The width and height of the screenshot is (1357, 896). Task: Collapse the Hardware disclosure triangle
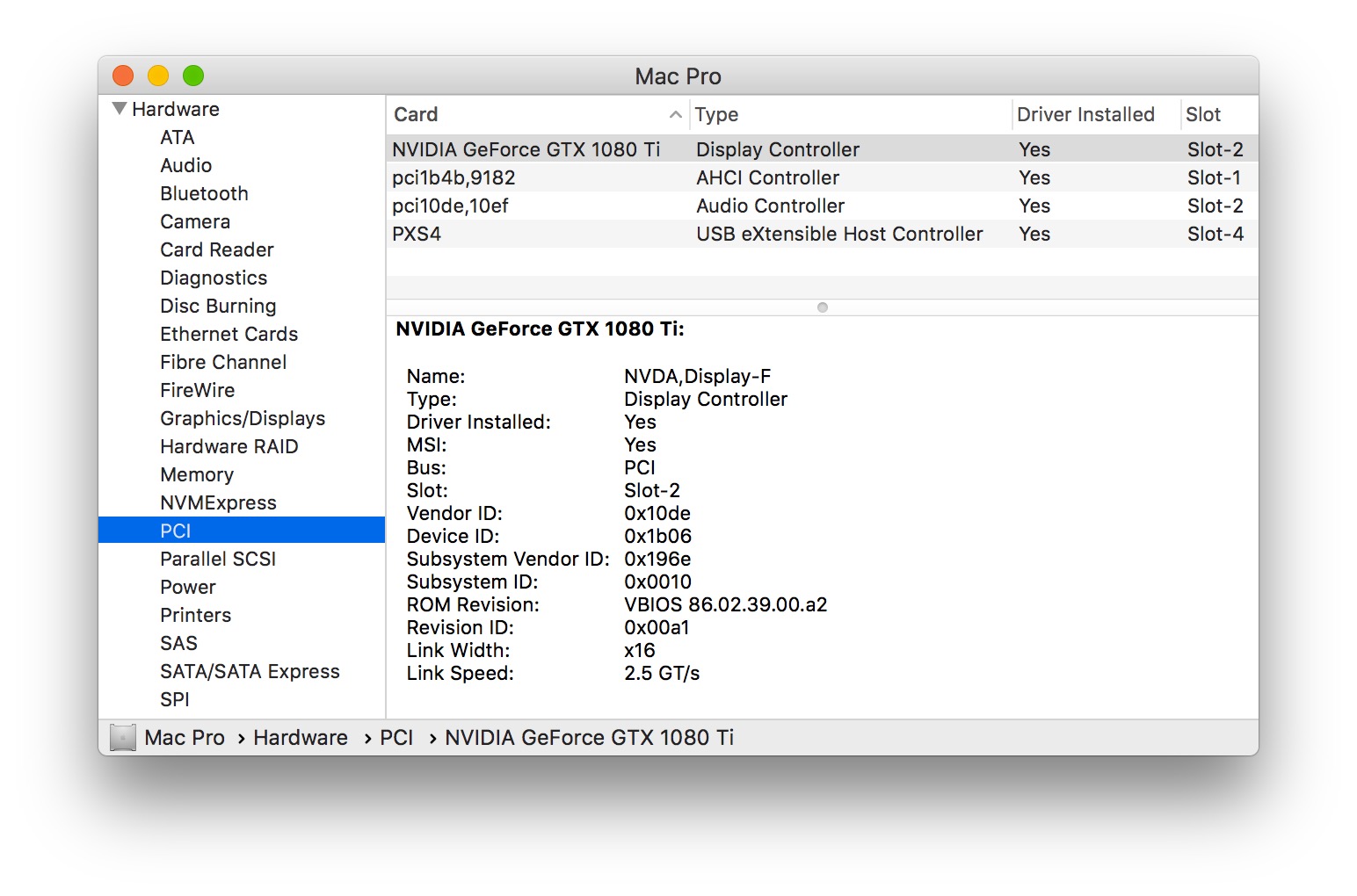point(120,109)
